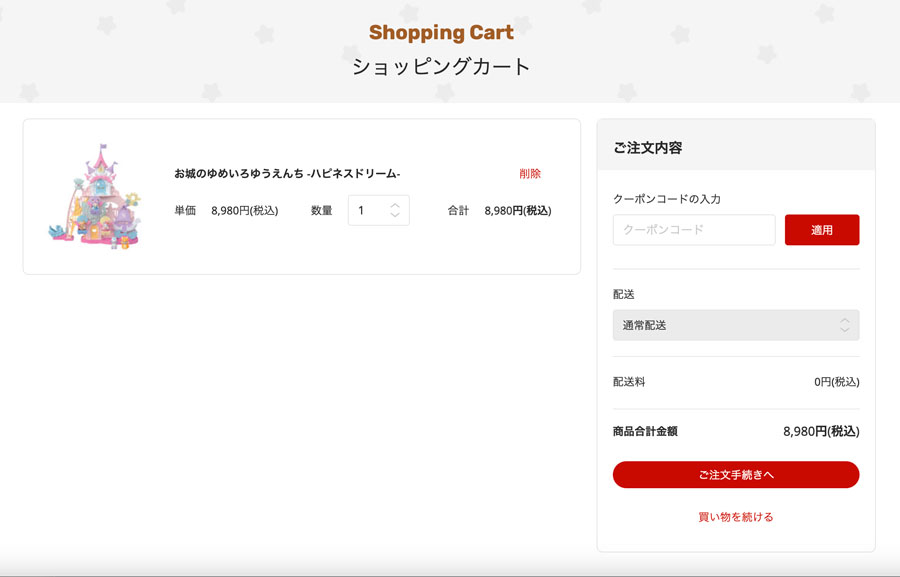
Task: Click the bold 8,980円 order total amount
Action: pyautogui.click(x=821, y=431)
